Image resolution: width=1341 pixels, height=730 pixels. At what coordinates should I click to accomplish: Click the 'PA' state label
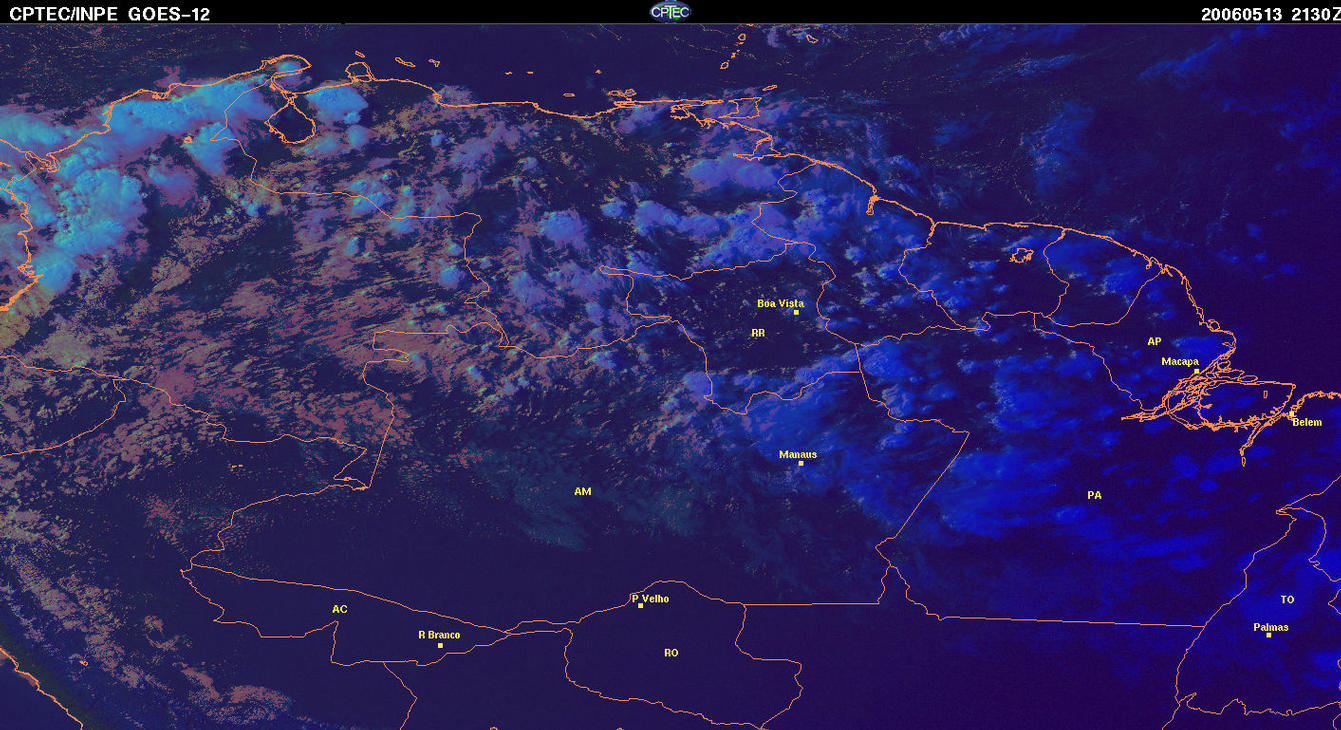(1094, 495)
